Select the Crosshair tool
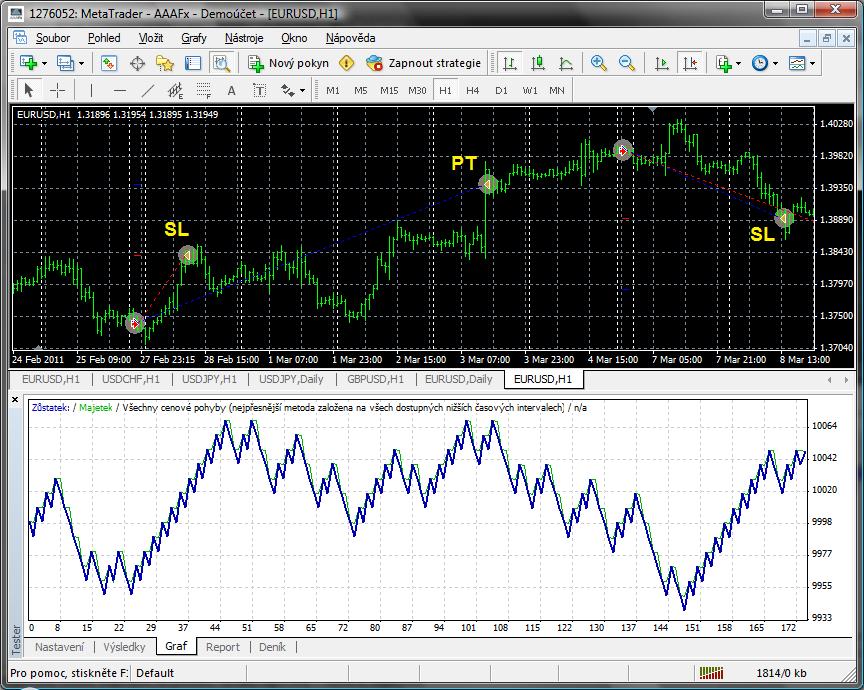 point(57,90)
